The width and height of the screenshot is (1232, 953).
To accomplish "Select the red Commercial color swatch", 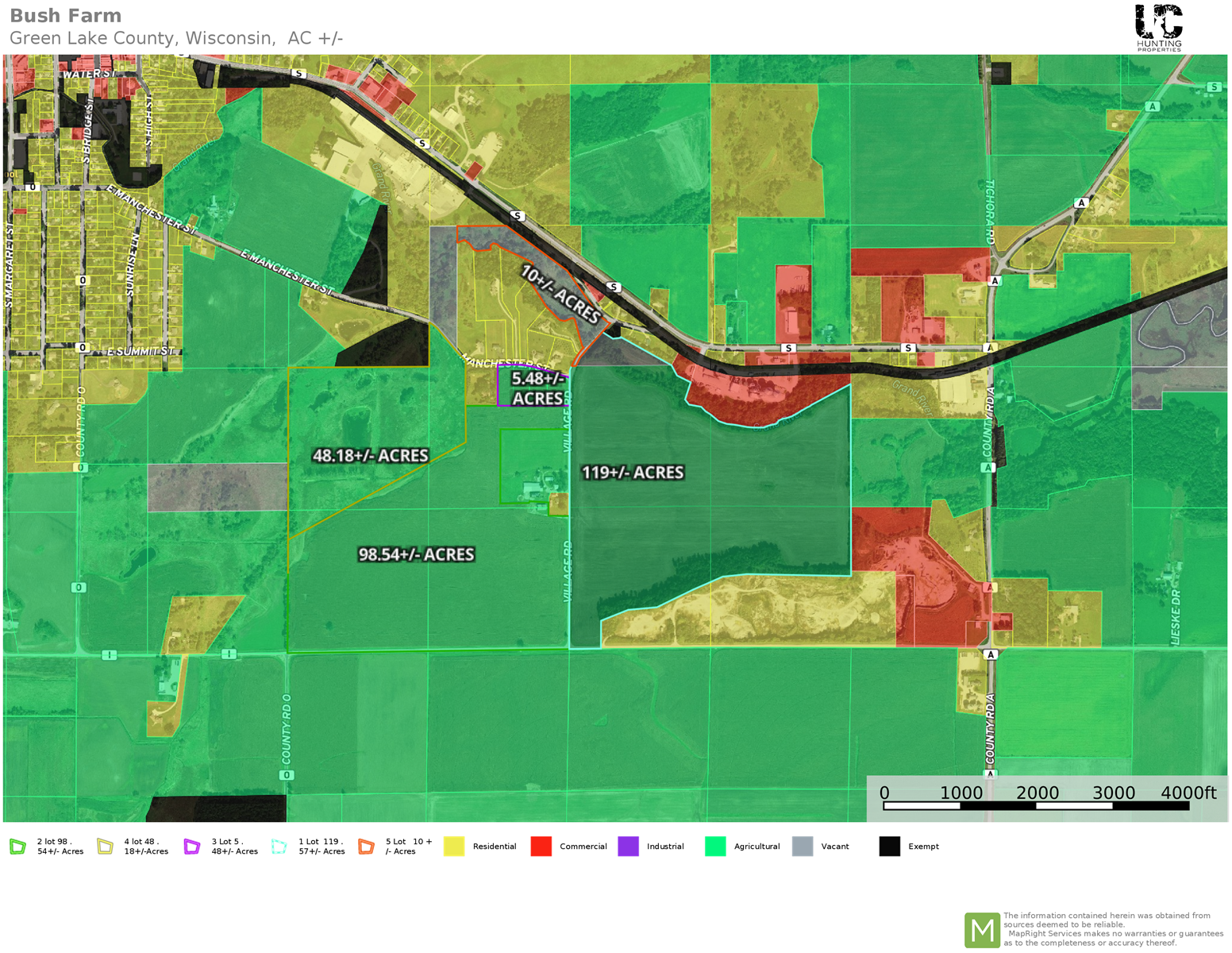I will point(541,847).
